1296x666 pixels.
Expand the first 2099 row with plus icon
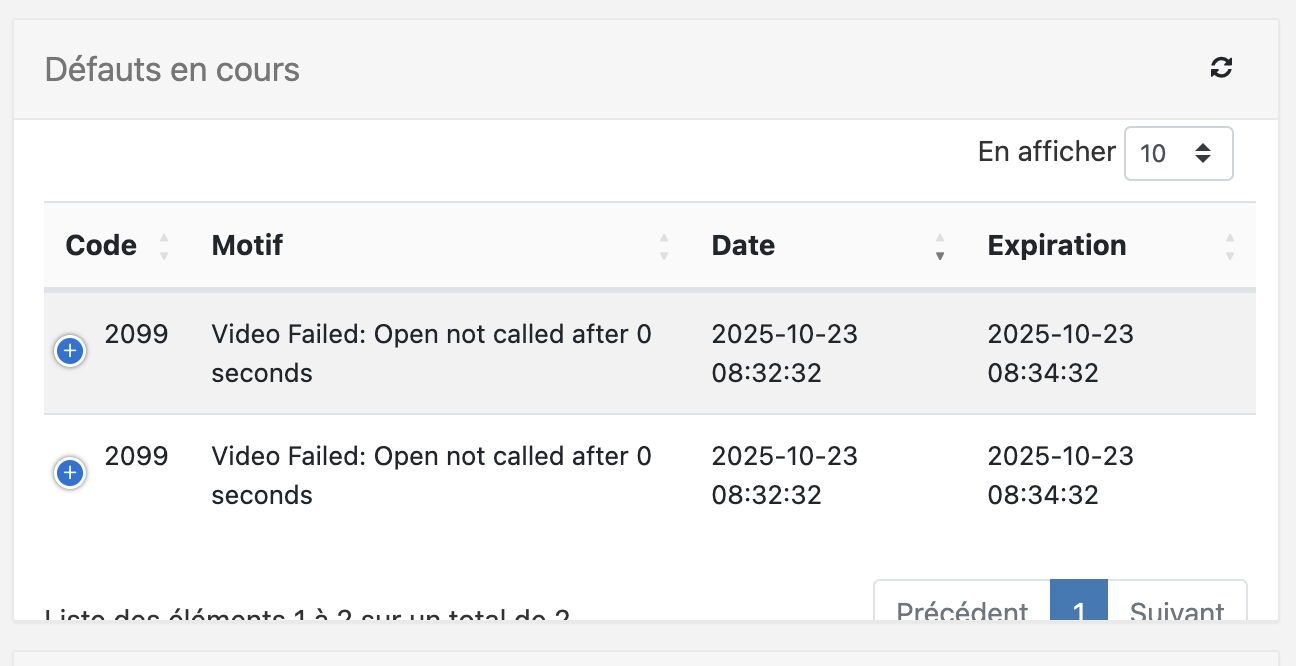coord(70,351)
